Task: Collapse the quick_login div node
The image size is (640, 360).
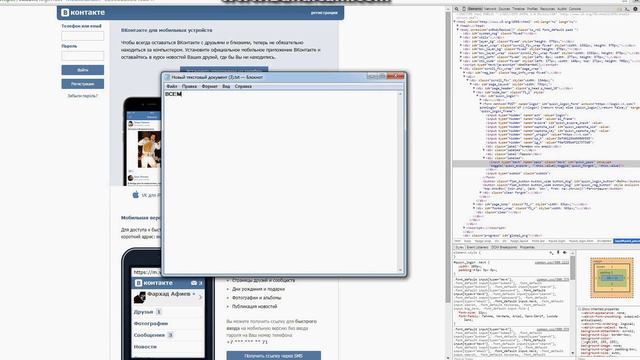Action: pyautogui.click(x=478, y=96)
